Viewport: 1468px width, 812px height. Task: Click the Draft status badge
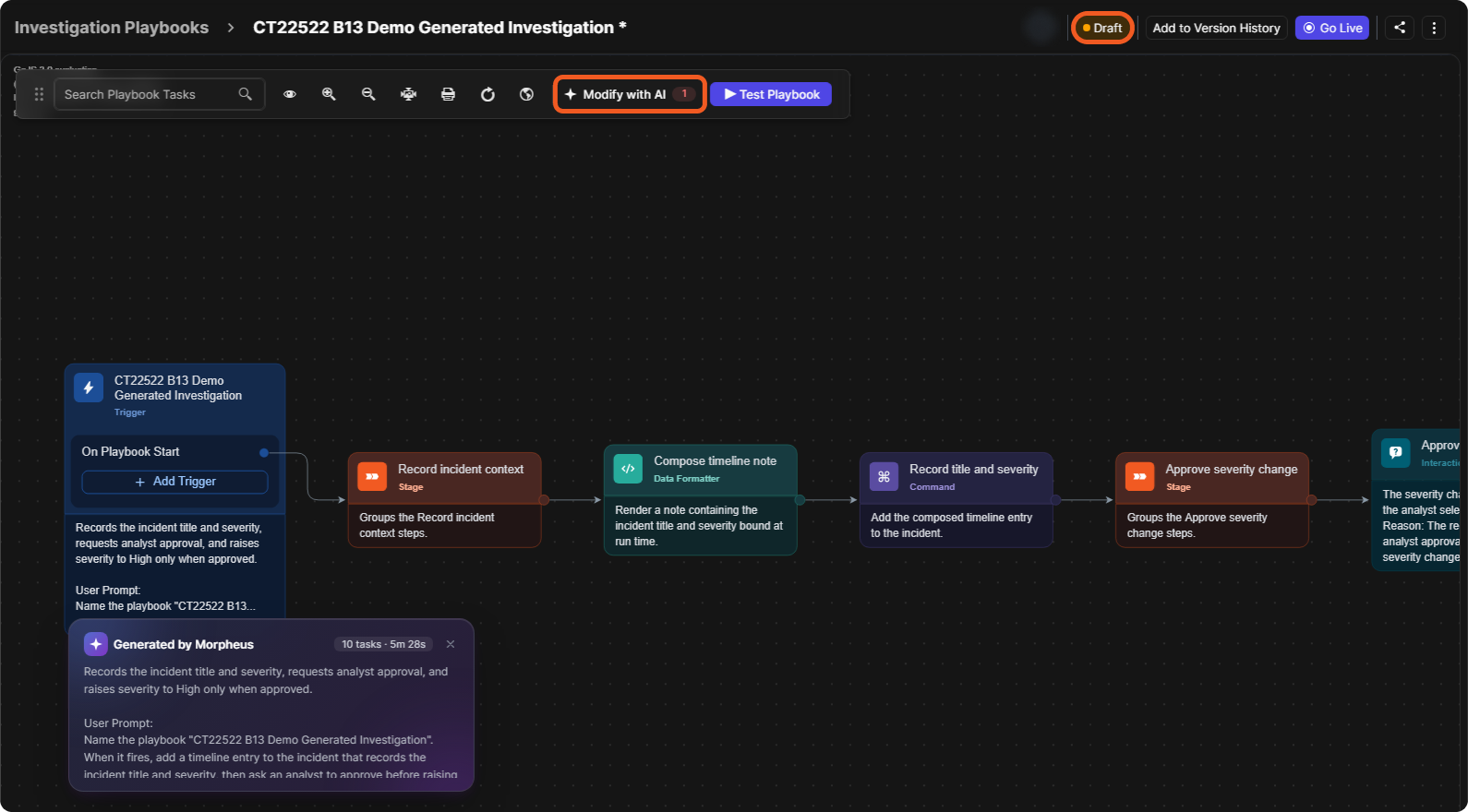[1102, 28]
